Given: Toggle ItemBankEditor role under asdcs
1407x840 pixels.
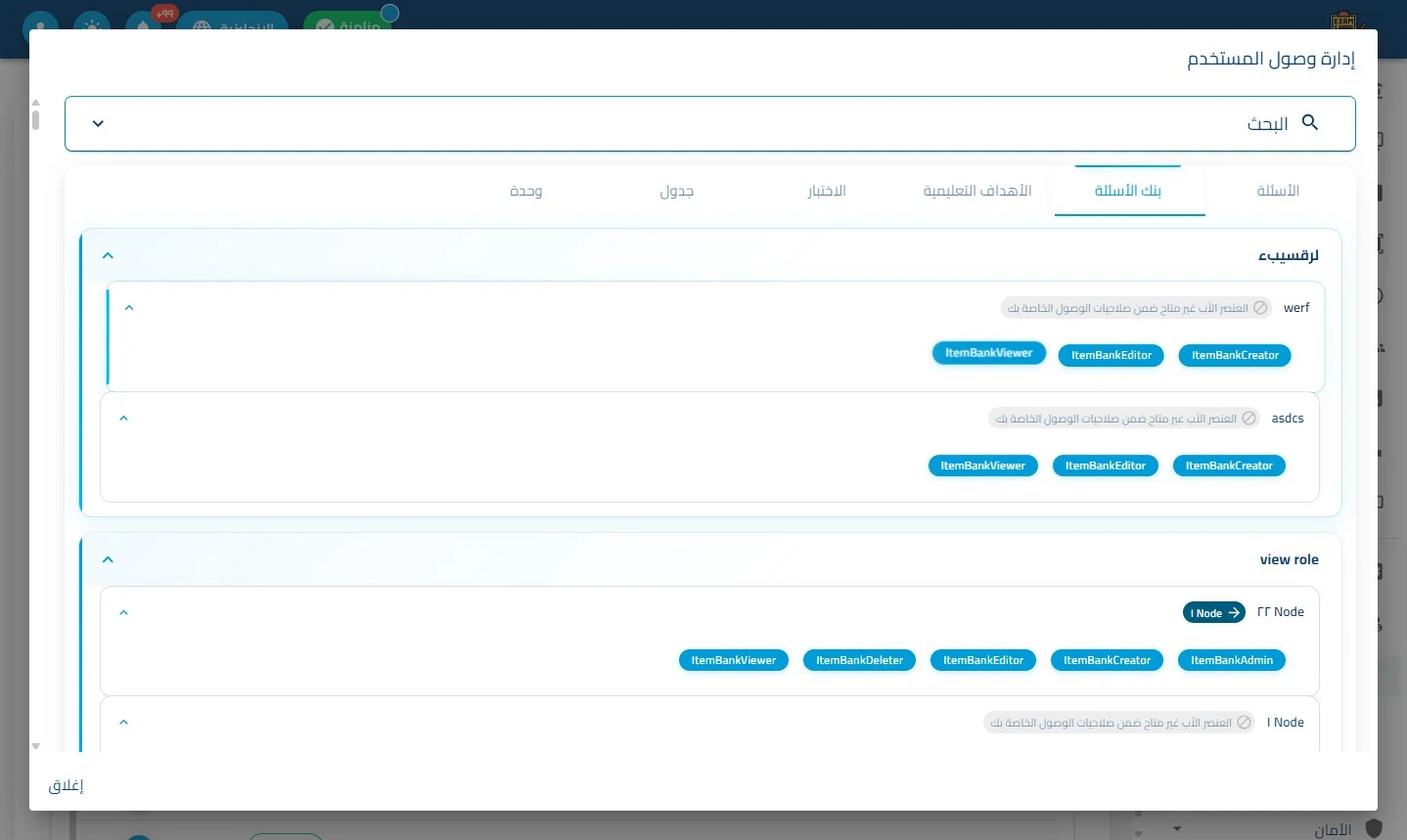Looking at the screenshot, I should click(x=1106, y=466).
